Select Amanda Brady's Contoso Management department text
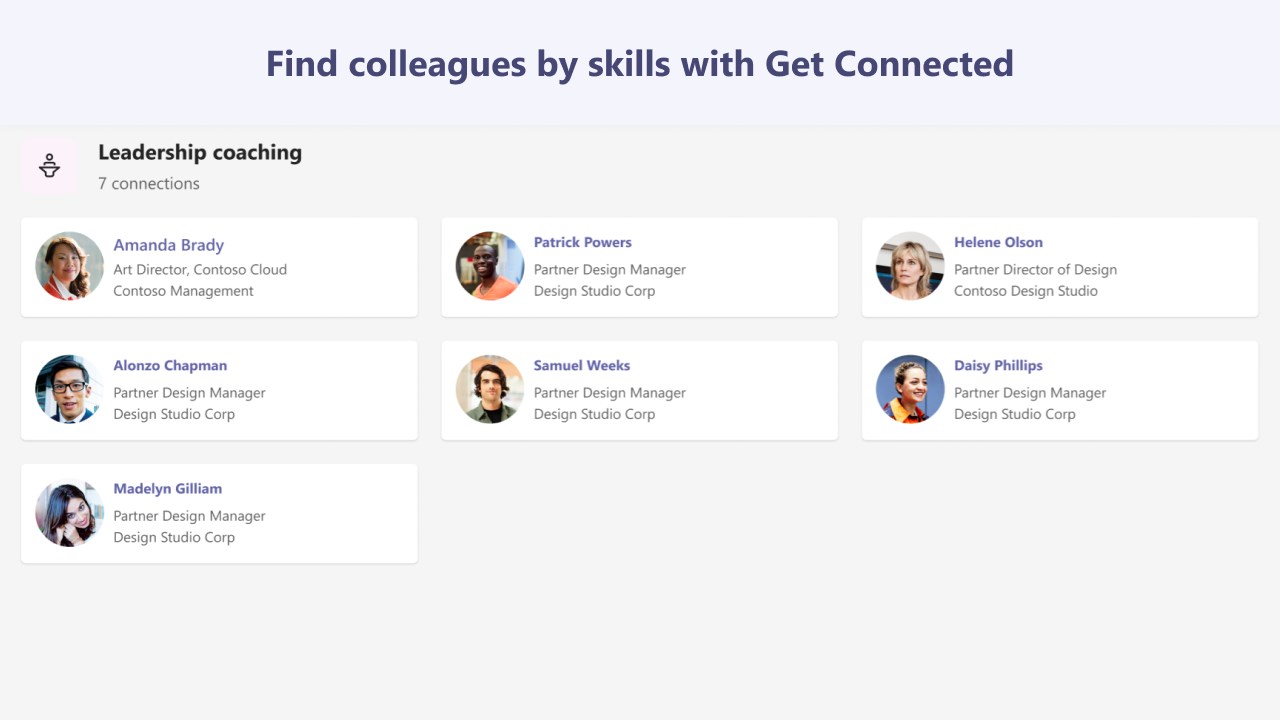Screen dimensions: 1280x720 tap(184, 291)
